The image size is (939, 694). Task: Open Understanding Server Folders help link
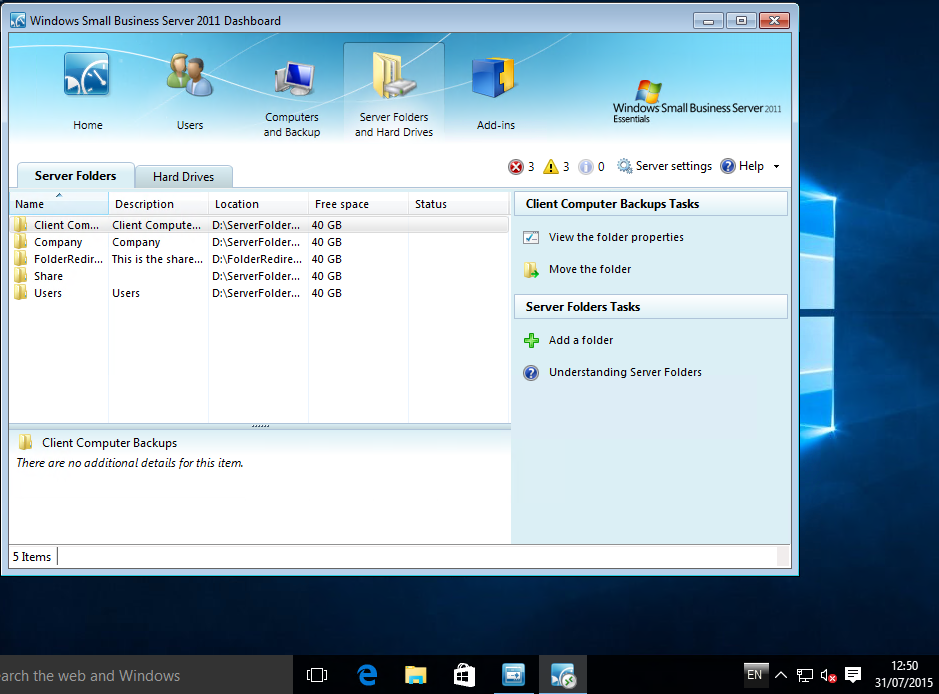click(625, 373)
